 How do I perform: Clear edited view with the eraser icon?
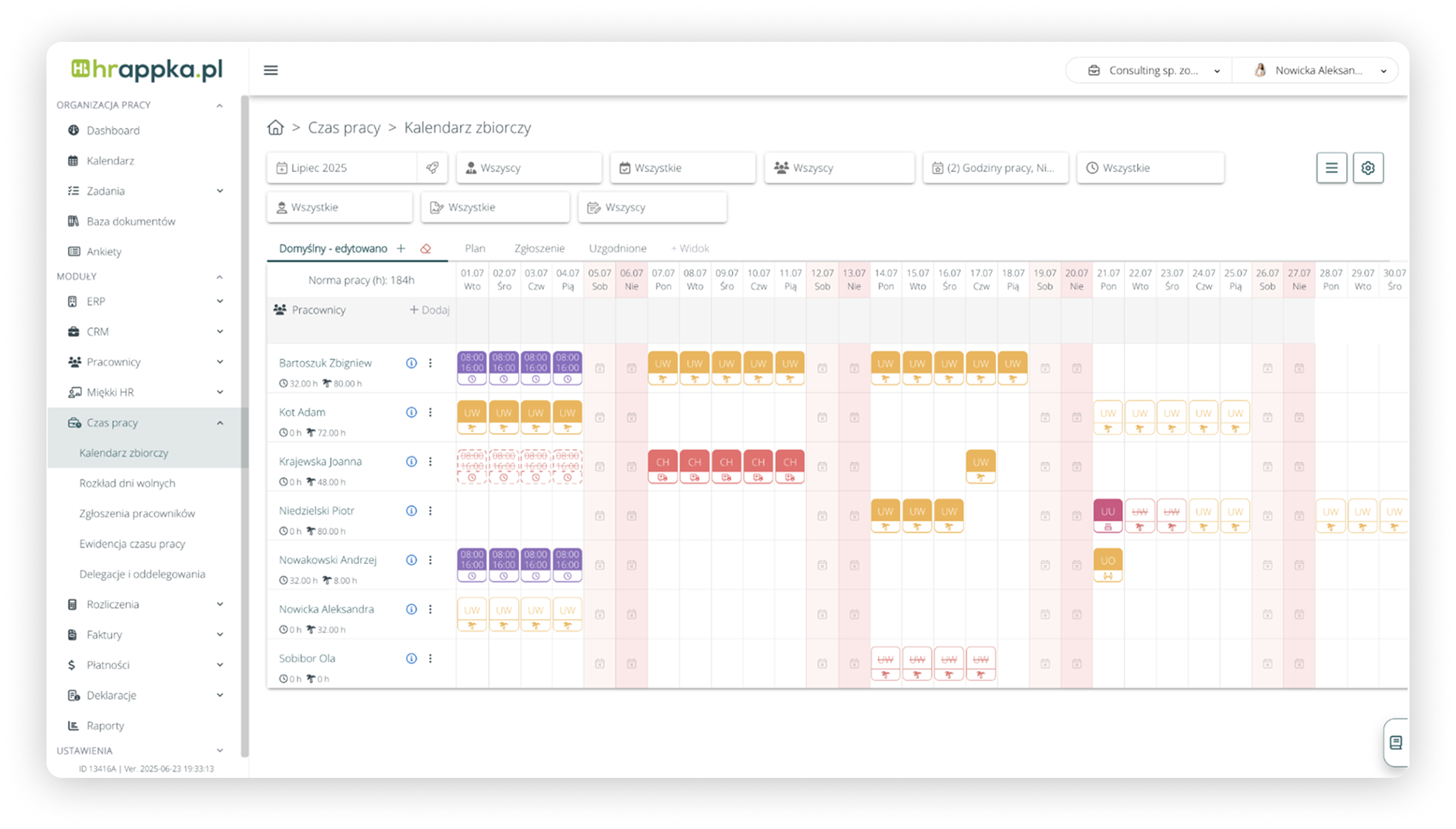[x=425, y=249]
